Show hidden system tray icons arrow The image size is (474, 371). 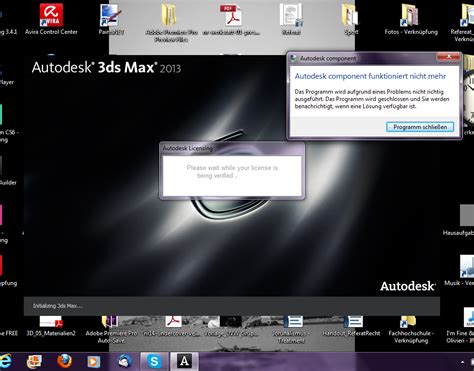pyautogui.click(x=462, y=362)
